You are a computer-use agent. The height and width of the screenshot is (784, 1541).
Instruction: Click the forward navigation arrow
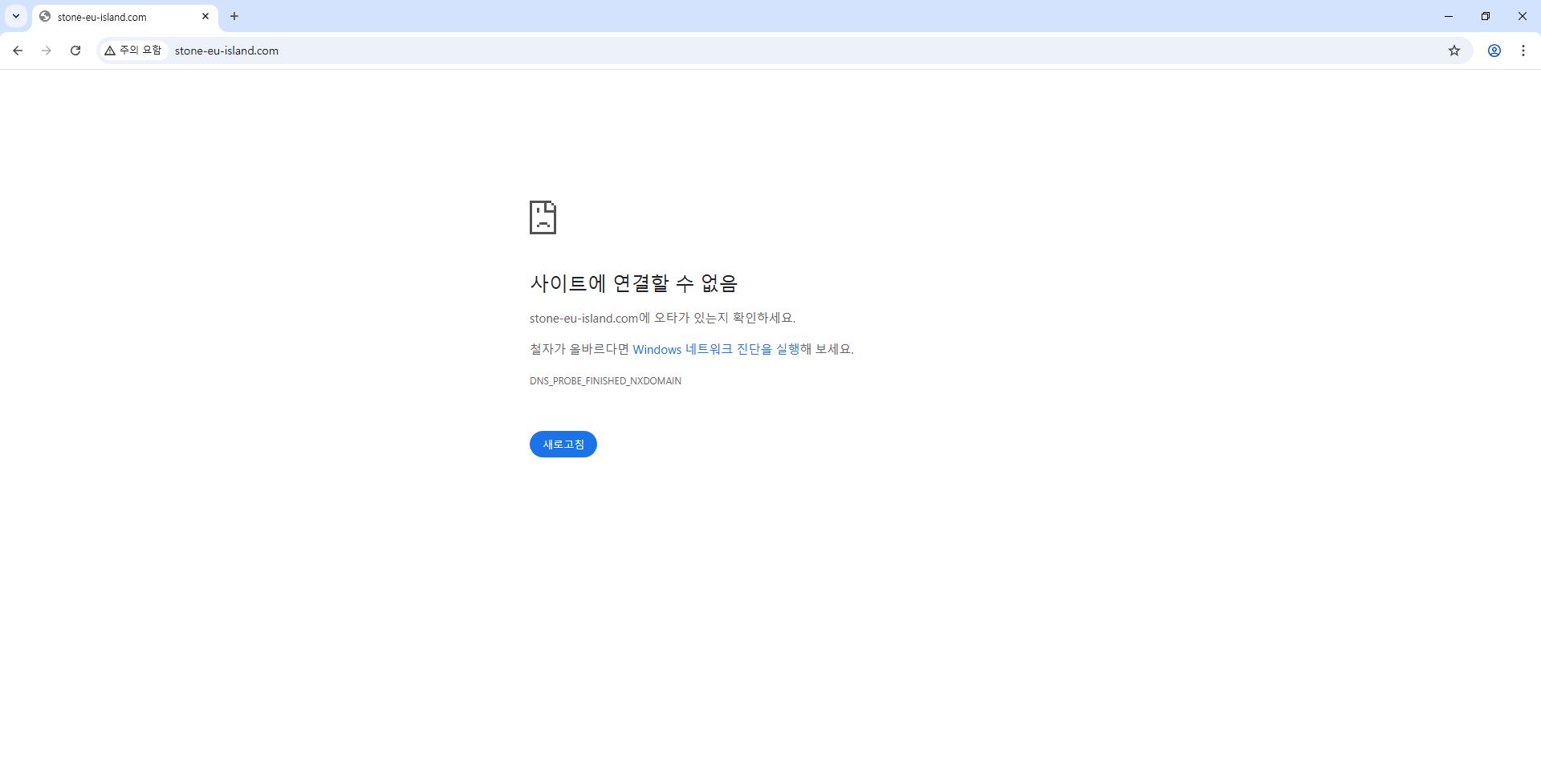[x=47, y=51]
